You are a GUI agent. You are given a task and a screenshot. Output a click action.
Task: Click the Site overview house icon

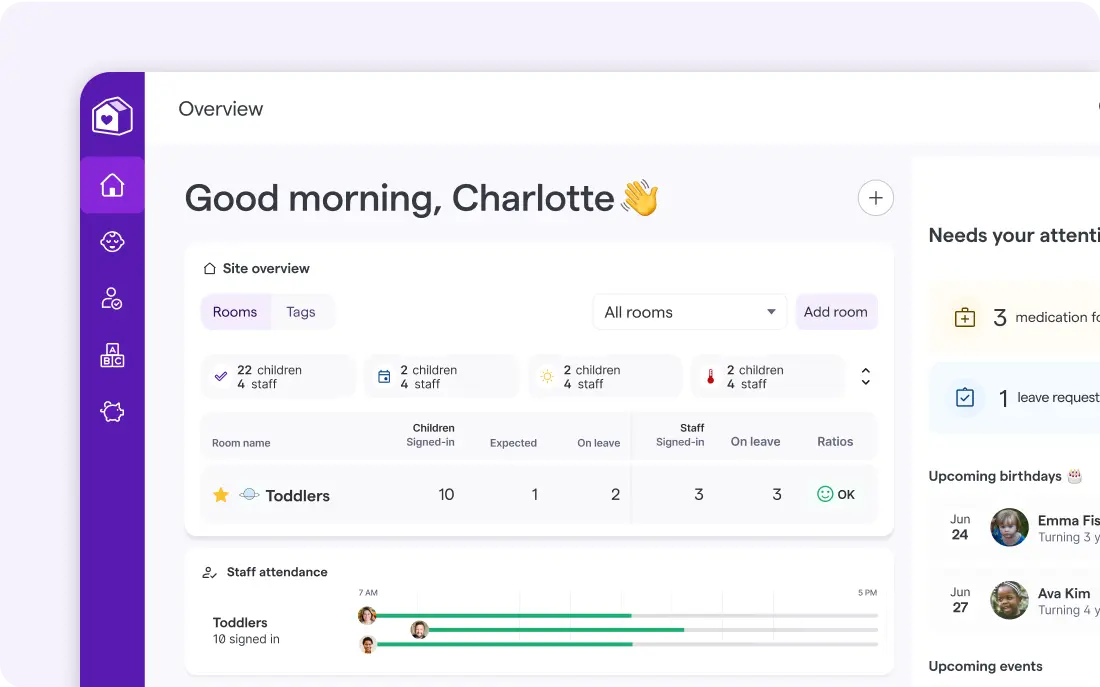coord(209,269)
